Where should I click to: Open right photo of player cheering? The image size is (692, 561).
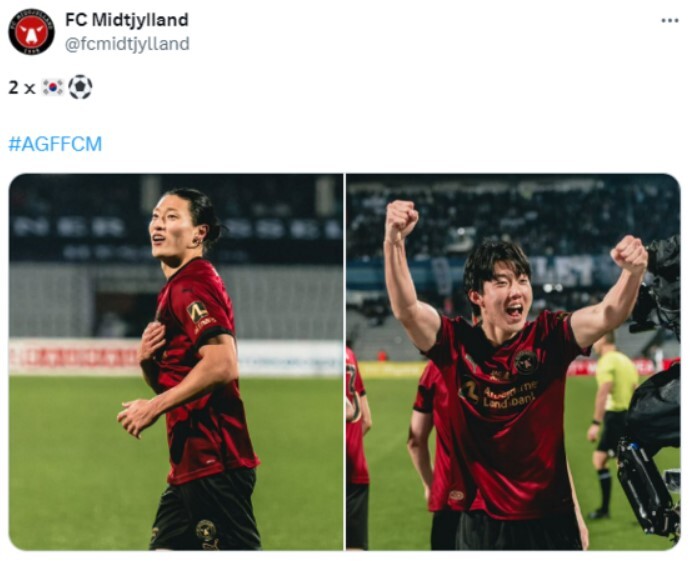(x=513, y=361)
